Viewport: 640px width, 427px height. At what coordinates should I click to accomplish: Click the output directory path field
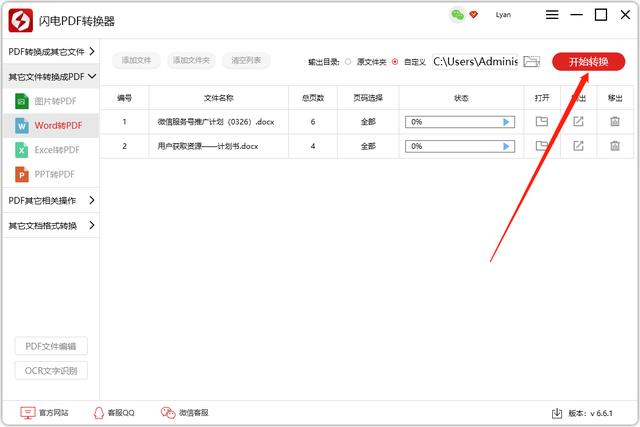point(475,61)
